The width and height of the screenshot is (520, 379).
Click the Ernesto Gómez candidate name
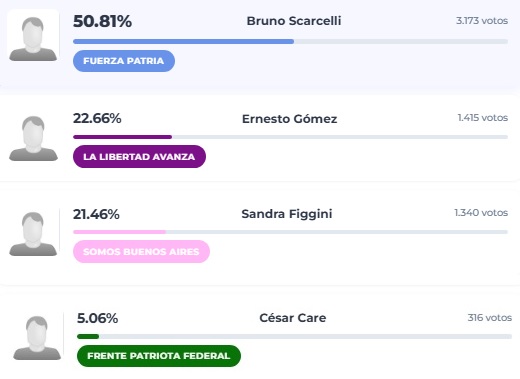point(289,119)
